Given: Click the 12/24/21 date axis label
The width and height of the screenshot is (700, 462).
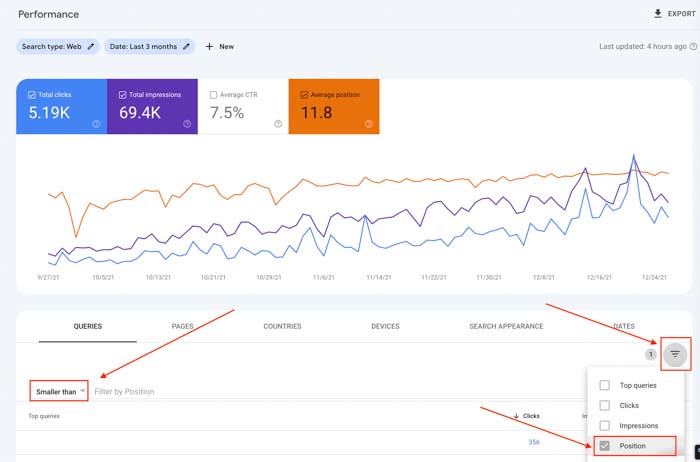Looking at the screenshot, I should (x=654, y=277).
